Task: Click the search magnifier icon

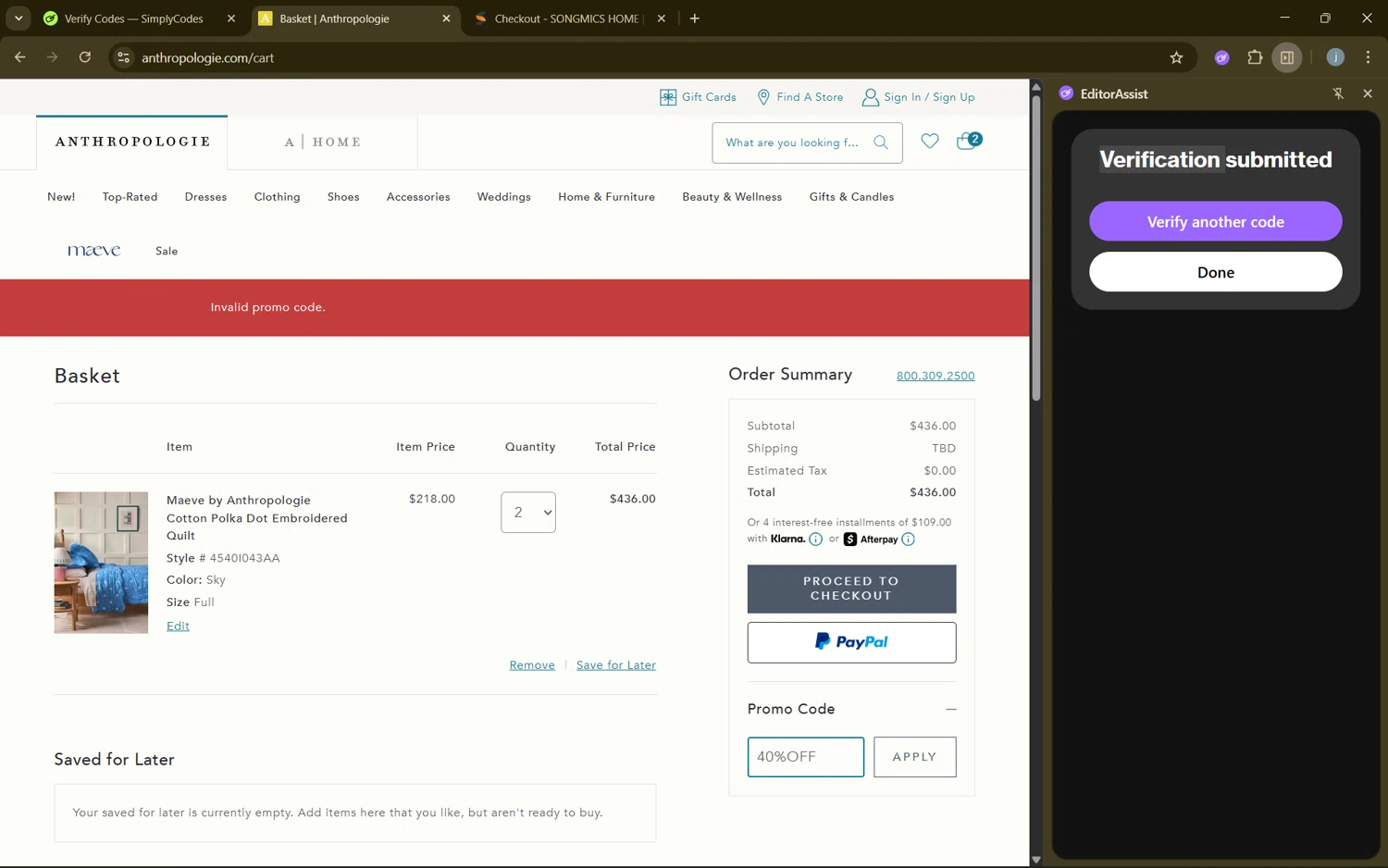Action: (x=881, y=143)
